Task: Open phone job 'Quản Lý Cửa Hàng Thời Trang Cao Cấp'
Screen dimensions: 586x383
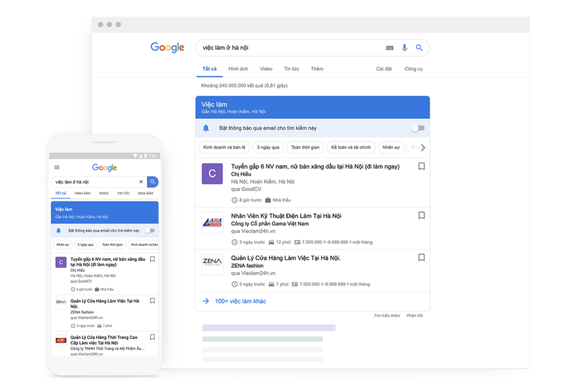Action: 104,340
